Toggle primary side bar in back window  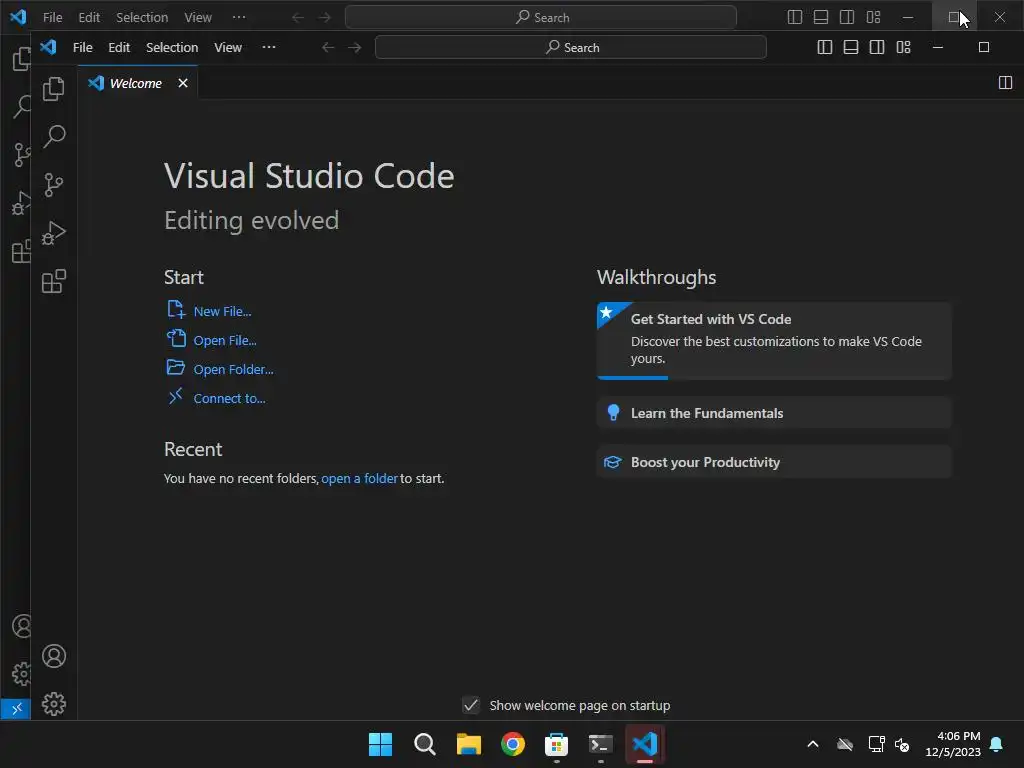[795, 17]
